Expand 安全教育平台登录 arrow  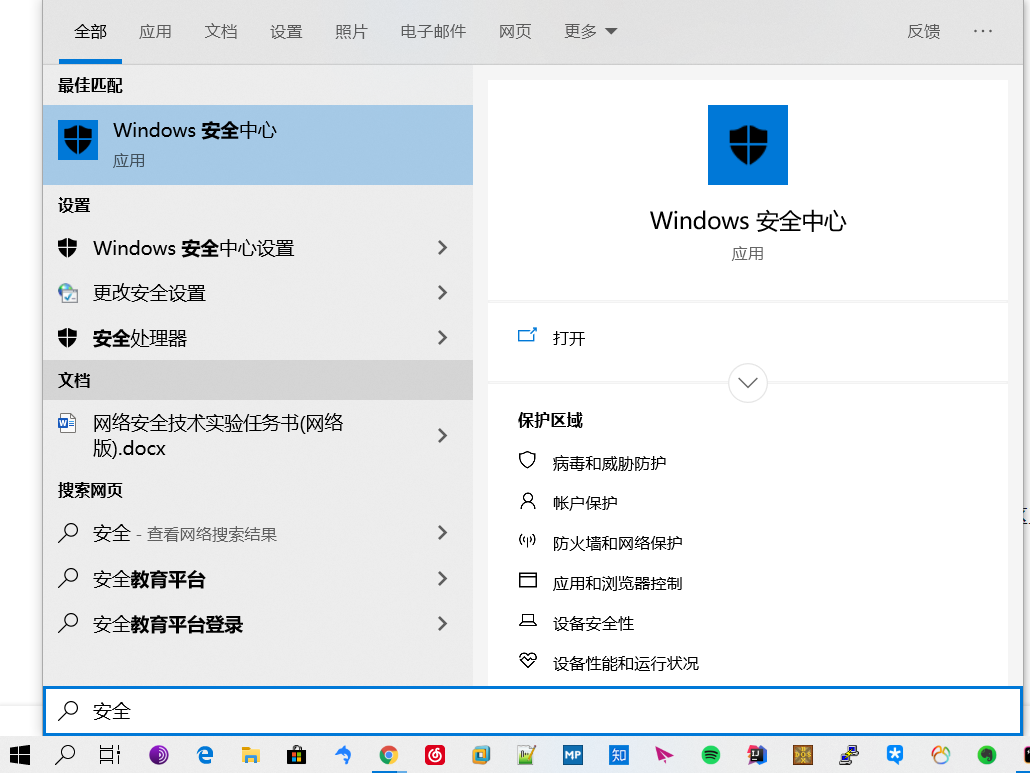[x=442, y=623]
